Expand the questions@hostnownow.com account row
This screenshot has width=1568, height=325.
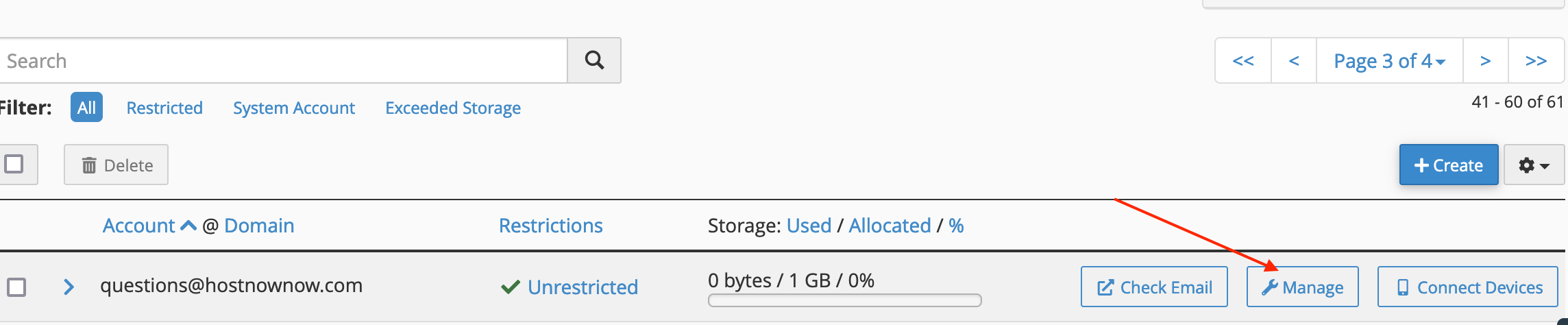click(69, 287)
